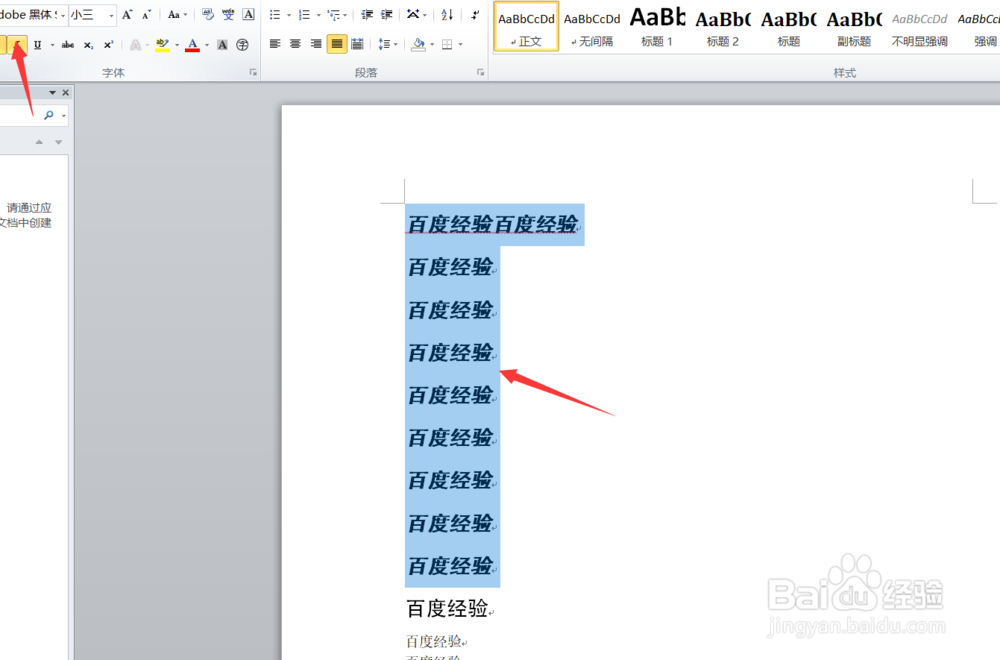Viewport: 1000px width, 660px height.
Task: Click the Asian Layout icon
Action: coord(413,15)
